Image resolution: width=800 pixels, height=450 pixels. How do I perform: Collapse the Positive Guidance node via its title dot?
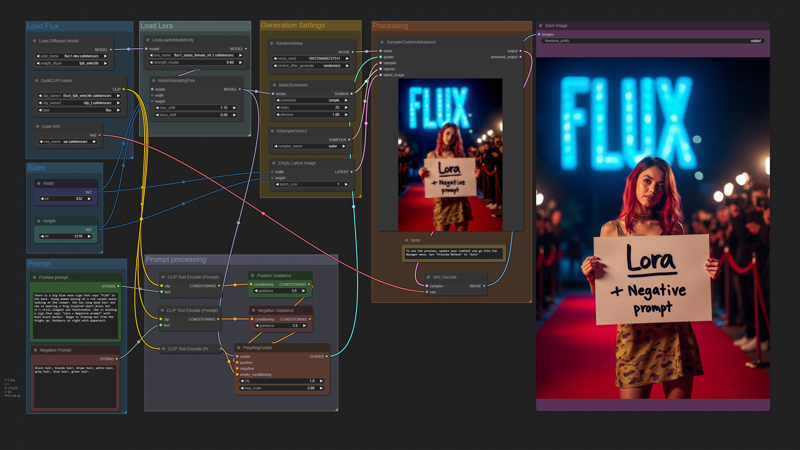pyautogui.click(x=253, y=276)
